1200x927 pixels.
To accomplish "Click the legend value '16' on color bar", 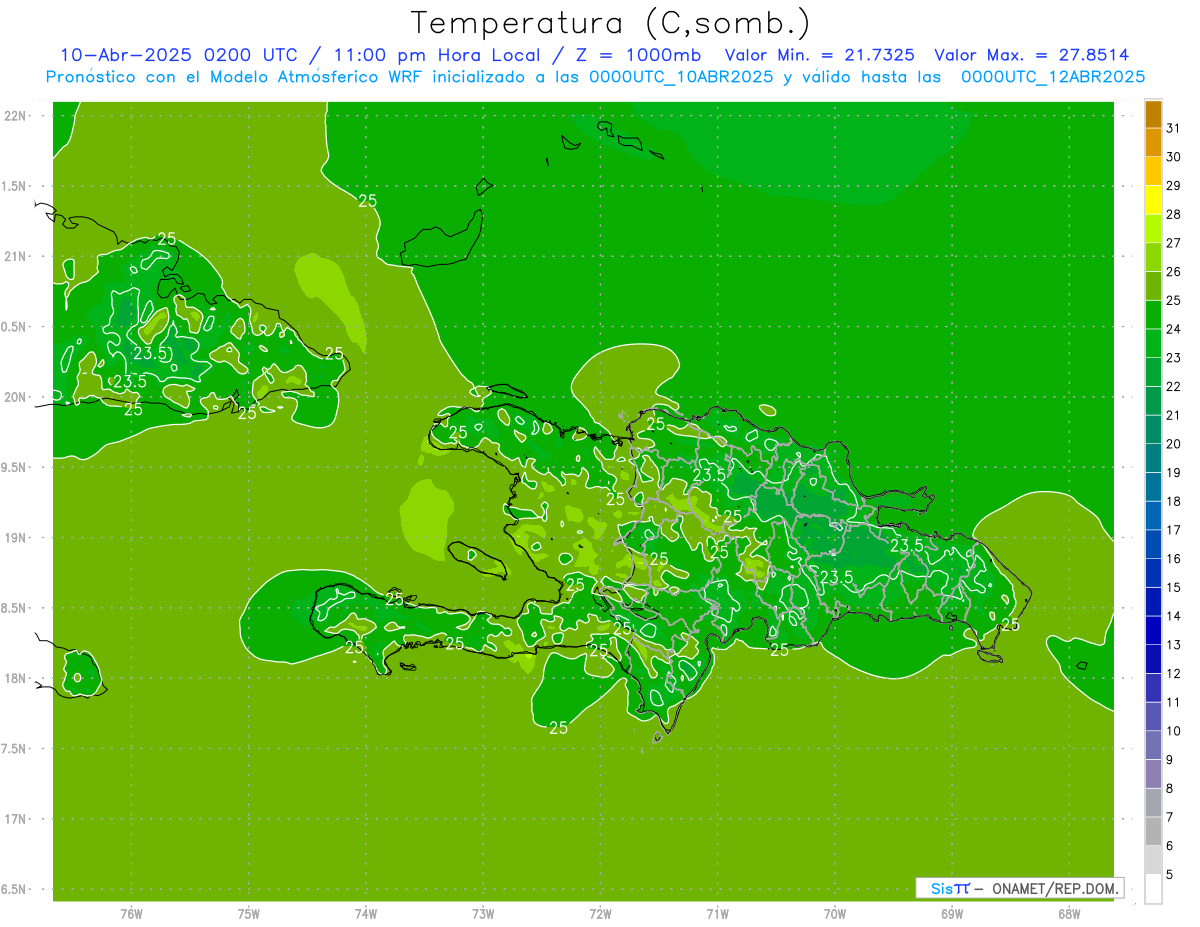I will [1174, 559].
